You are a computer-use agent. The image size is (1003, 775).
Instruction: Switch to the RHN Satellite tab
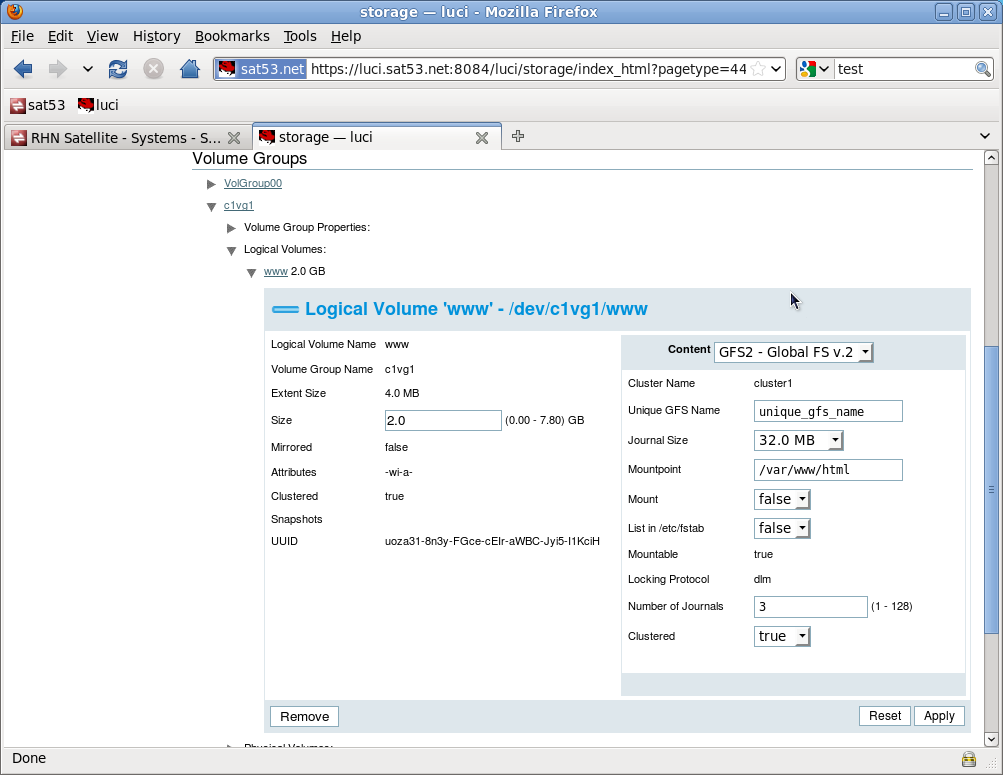[115, 138]
